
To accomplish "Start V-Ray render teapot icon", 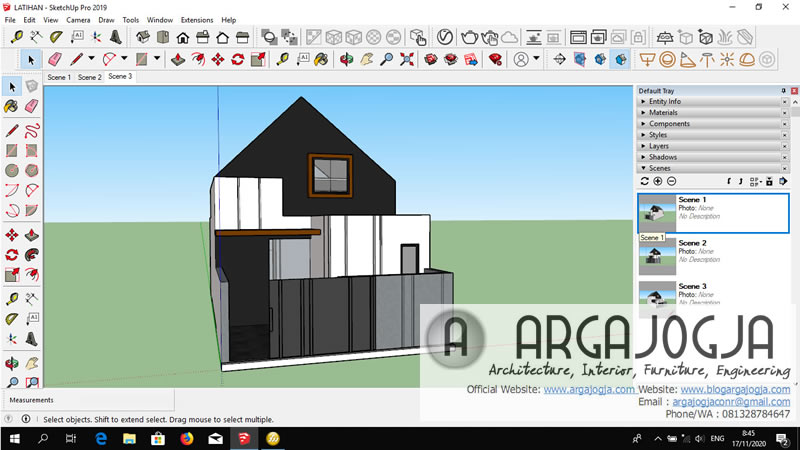I will tap(469, 37).
